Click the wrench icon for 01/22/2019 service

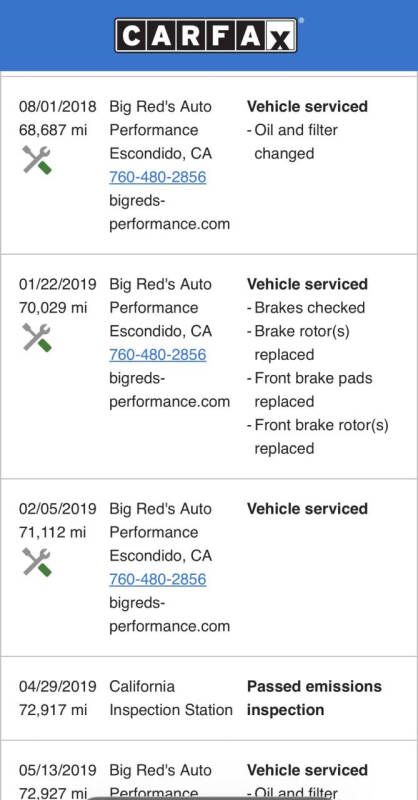[x=37, y=337]
